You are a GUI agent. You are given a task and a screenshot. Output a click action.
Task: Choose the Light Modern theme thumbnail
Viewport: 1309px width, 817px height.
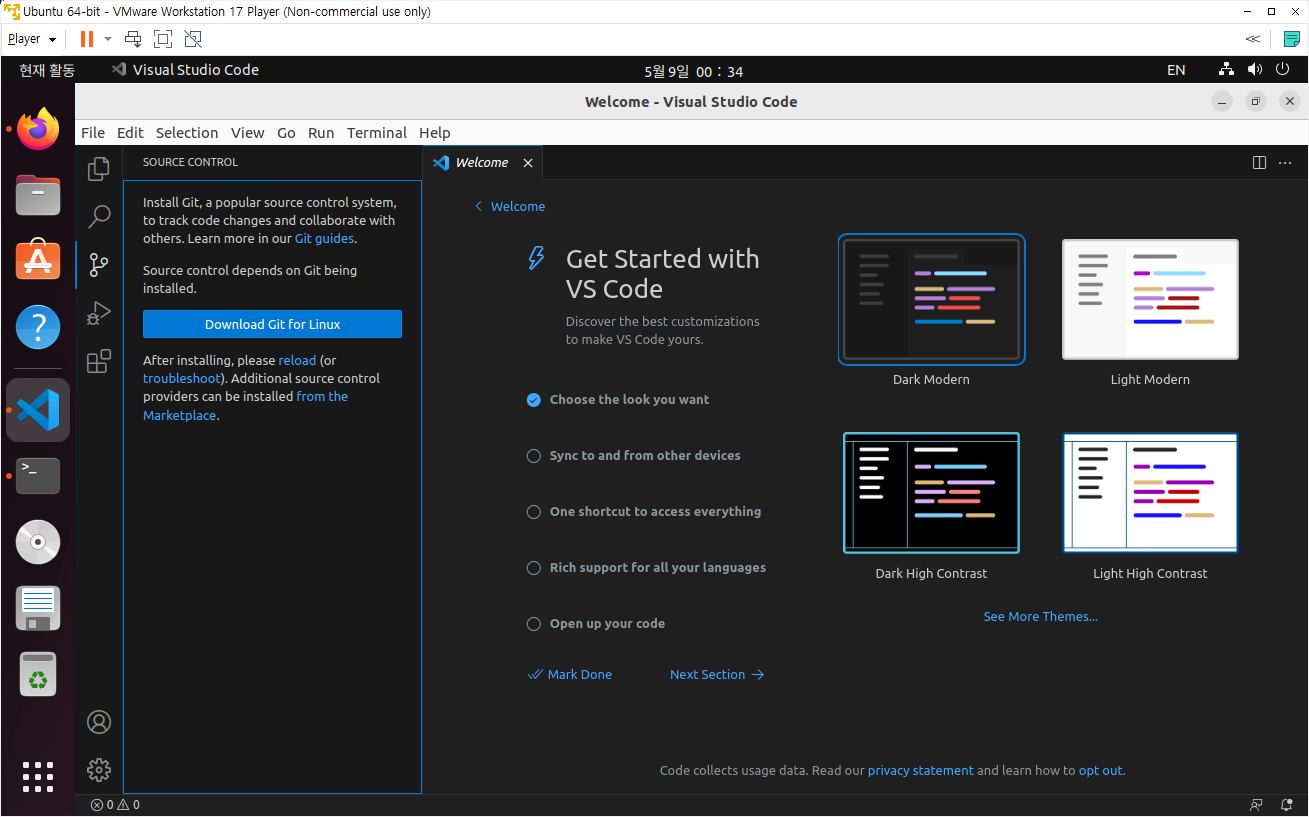[x=1150, y=299]
